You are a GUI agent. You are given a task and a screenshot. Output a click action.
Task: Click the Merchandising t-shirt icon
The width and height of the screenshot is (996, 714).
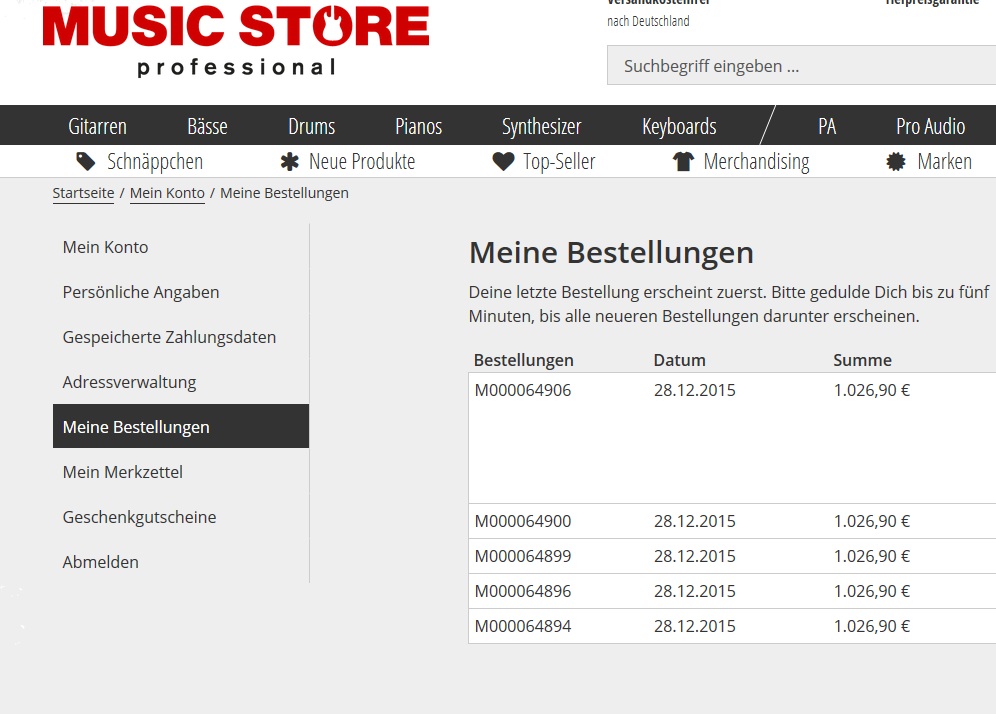coord(683,162)
